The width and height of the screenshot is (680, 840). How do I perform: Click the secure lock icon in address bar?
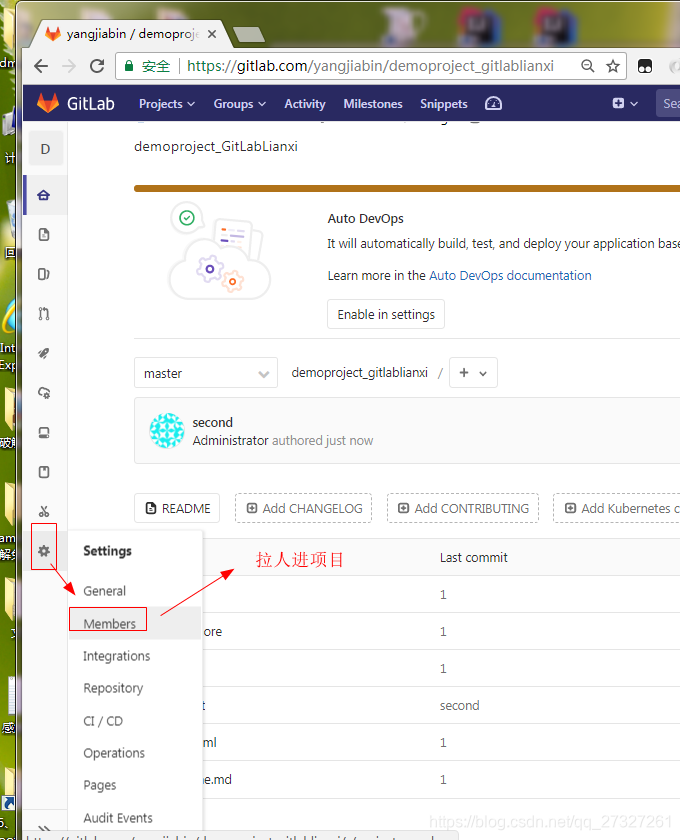pos(129,66)
